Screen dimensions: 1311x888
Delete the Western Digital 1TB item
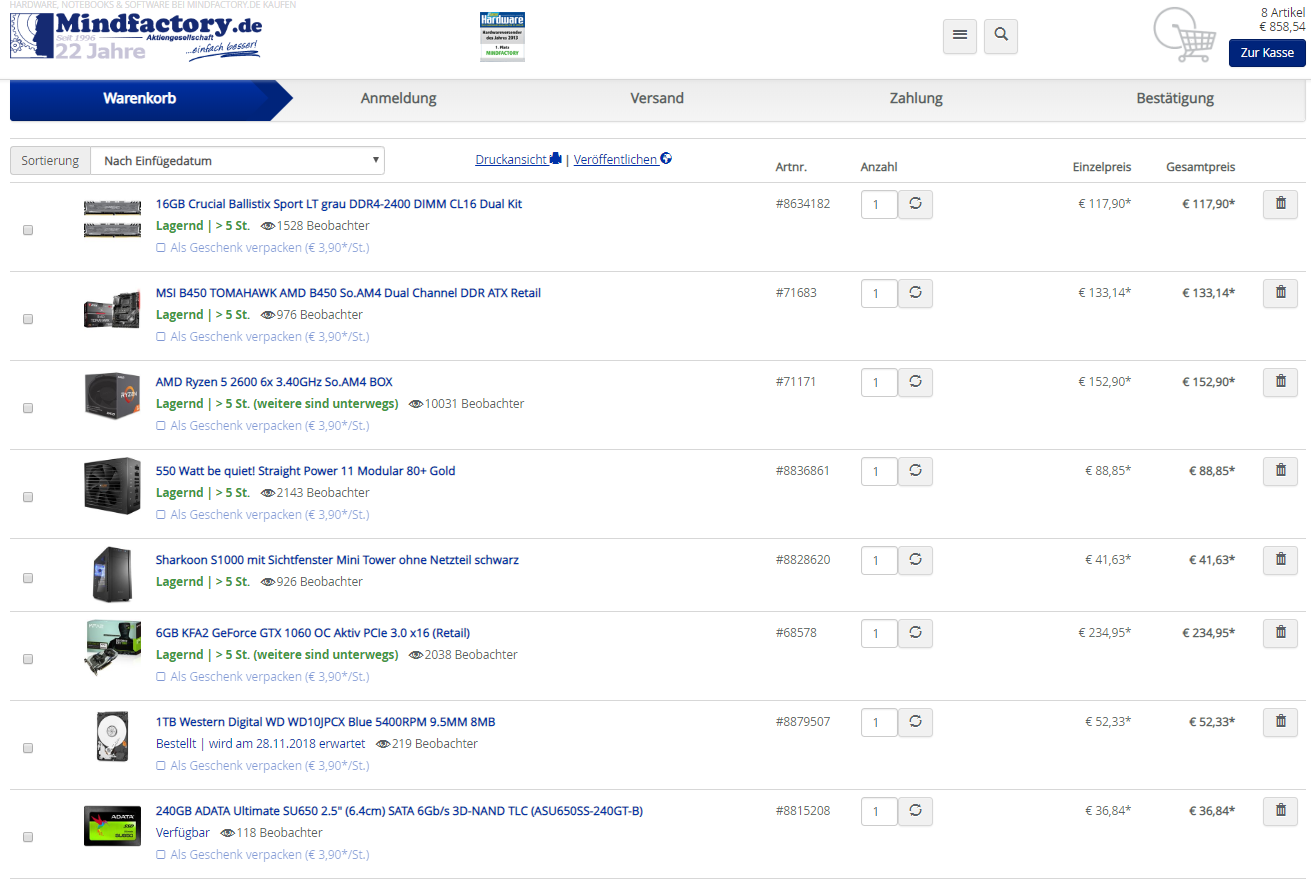1280,722
